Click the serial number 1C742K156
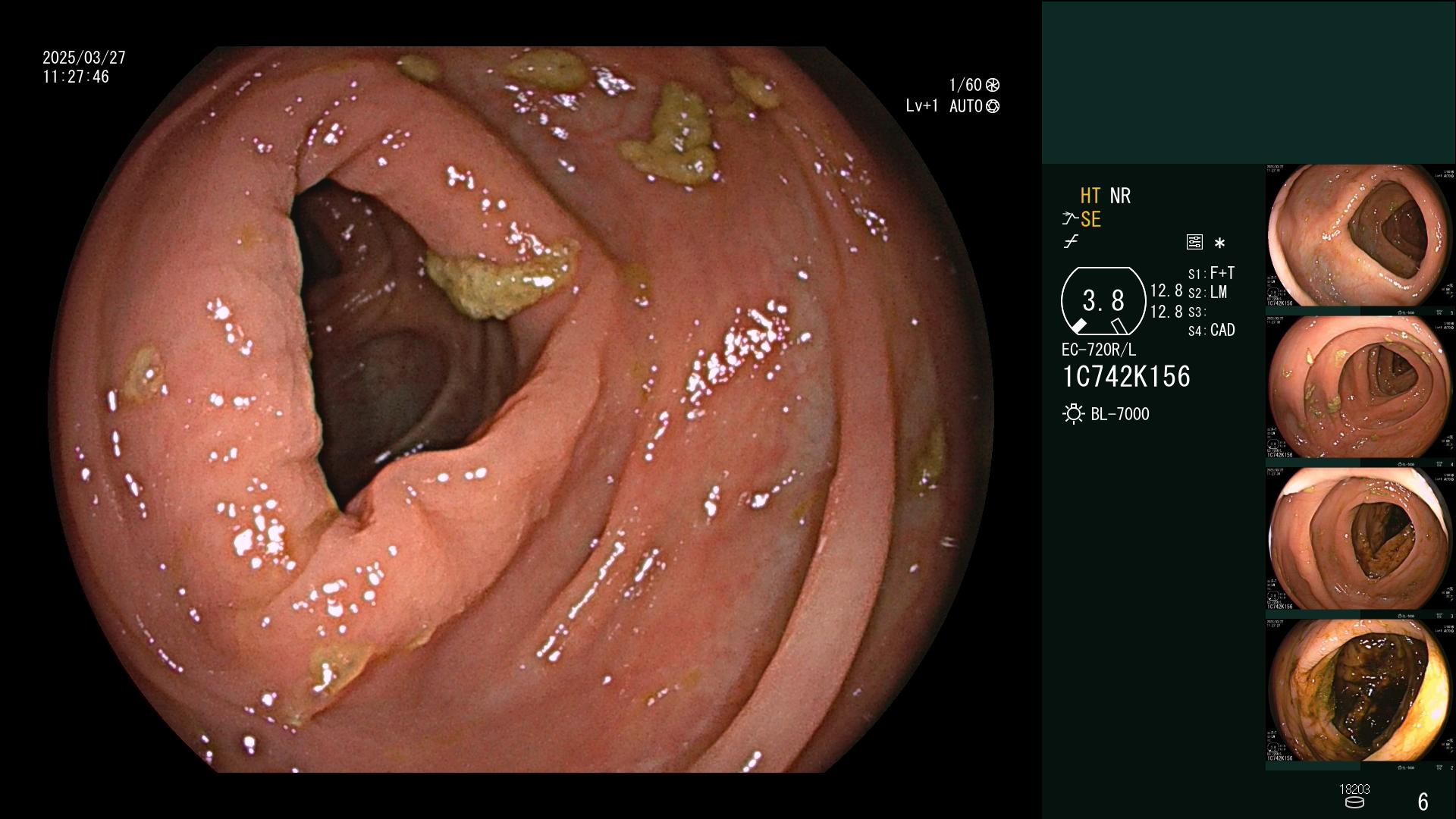Screen dimensions: 1456x819 coord(1126,376)
